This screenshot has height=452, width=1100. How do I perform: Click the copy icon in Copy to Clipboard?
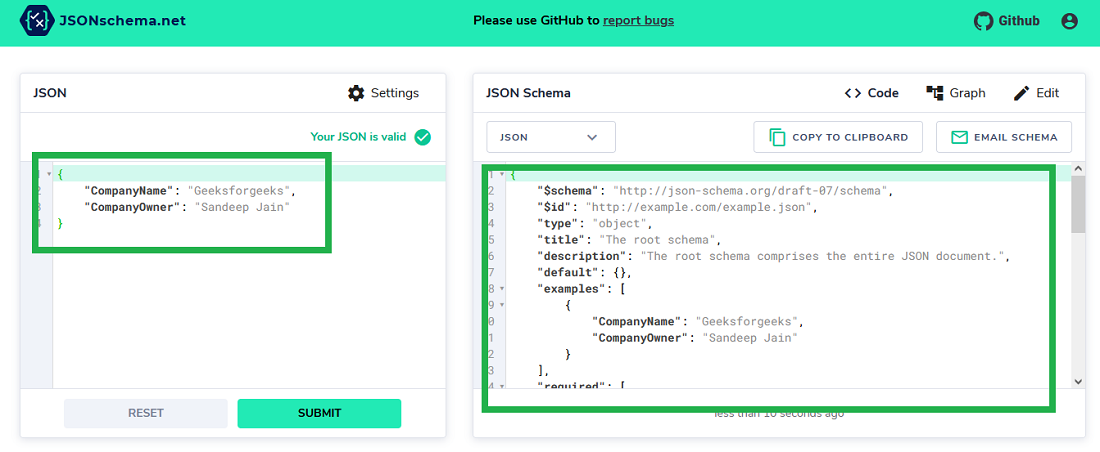(777, 137)
